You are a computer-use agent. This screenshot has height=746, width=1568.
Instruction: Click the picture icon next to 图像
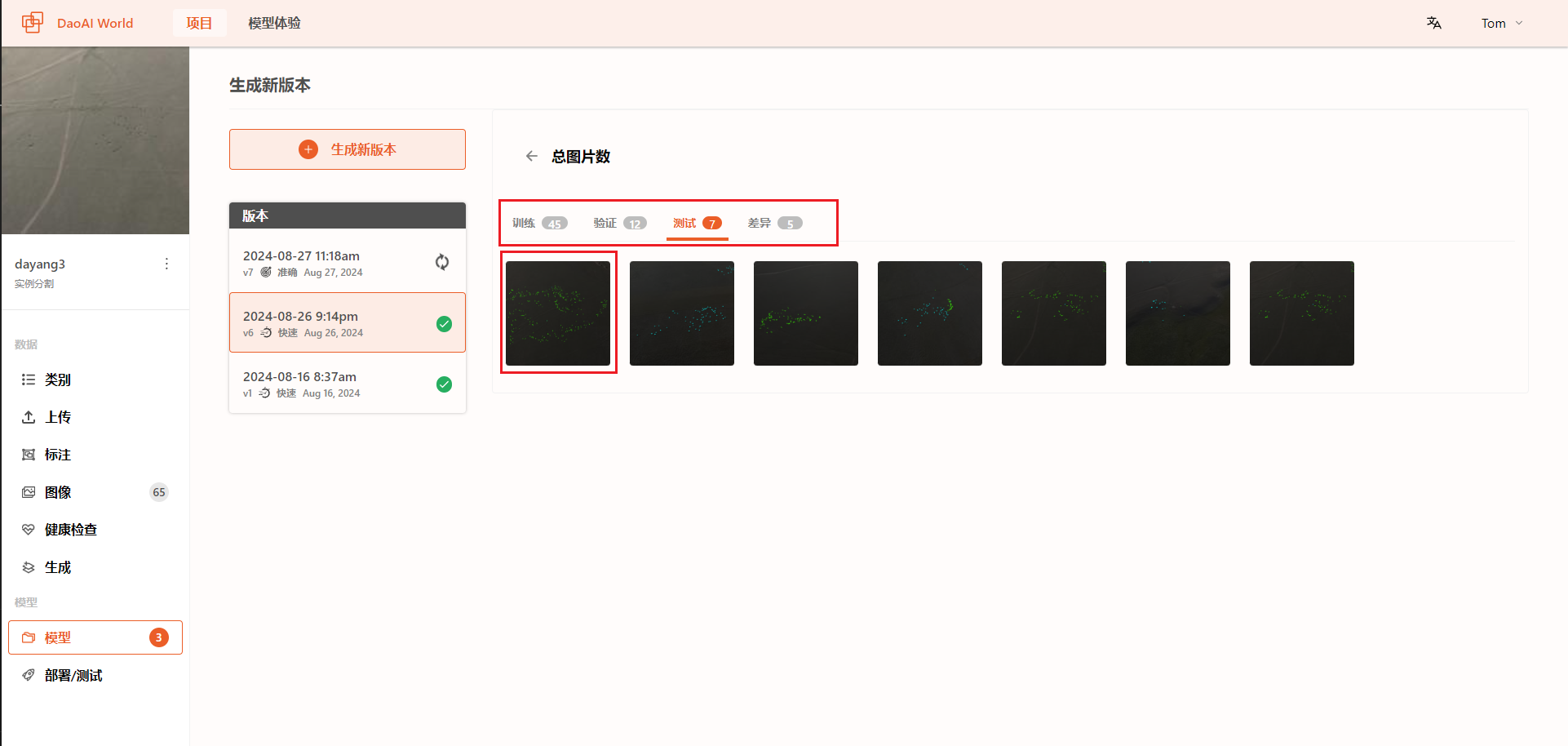tap(29, 492)
